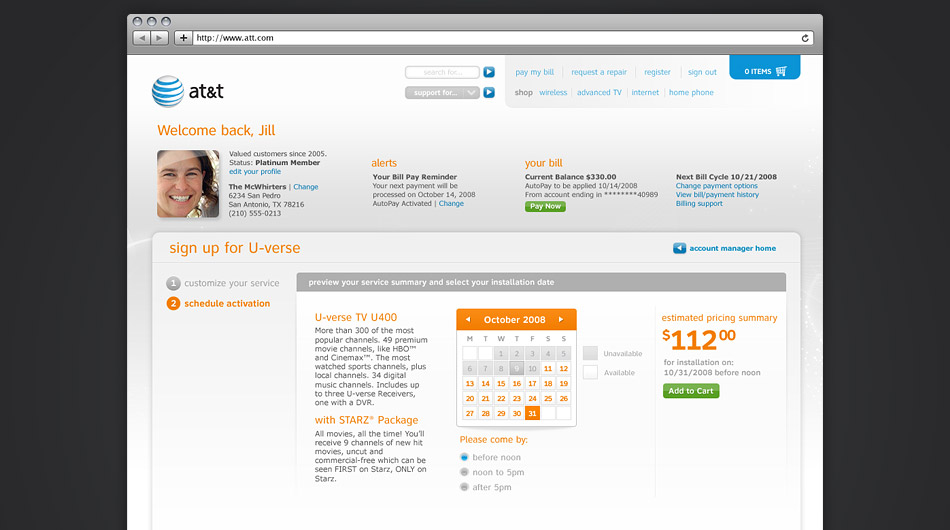Select October 11 on the calendar
The height and width of the screenshot is (530, 950).
click(548, 368)
